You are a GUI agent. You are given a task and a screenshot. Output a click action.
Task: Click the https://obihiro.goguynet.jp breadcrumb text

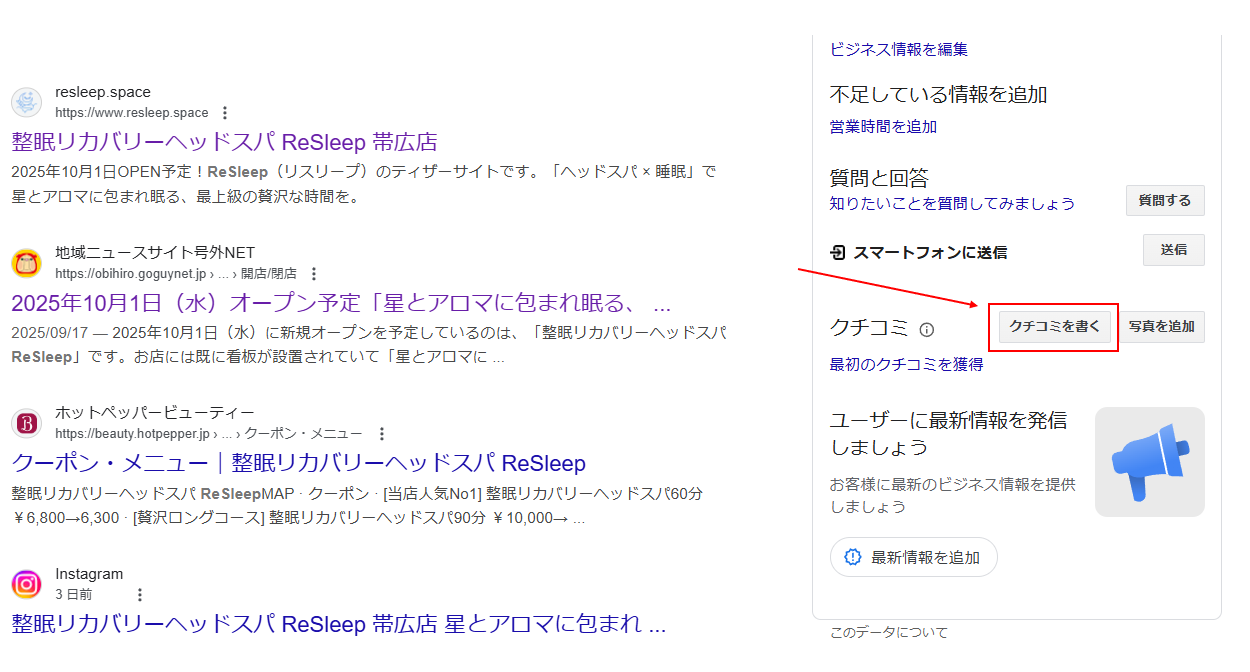[x=176, y=274]
